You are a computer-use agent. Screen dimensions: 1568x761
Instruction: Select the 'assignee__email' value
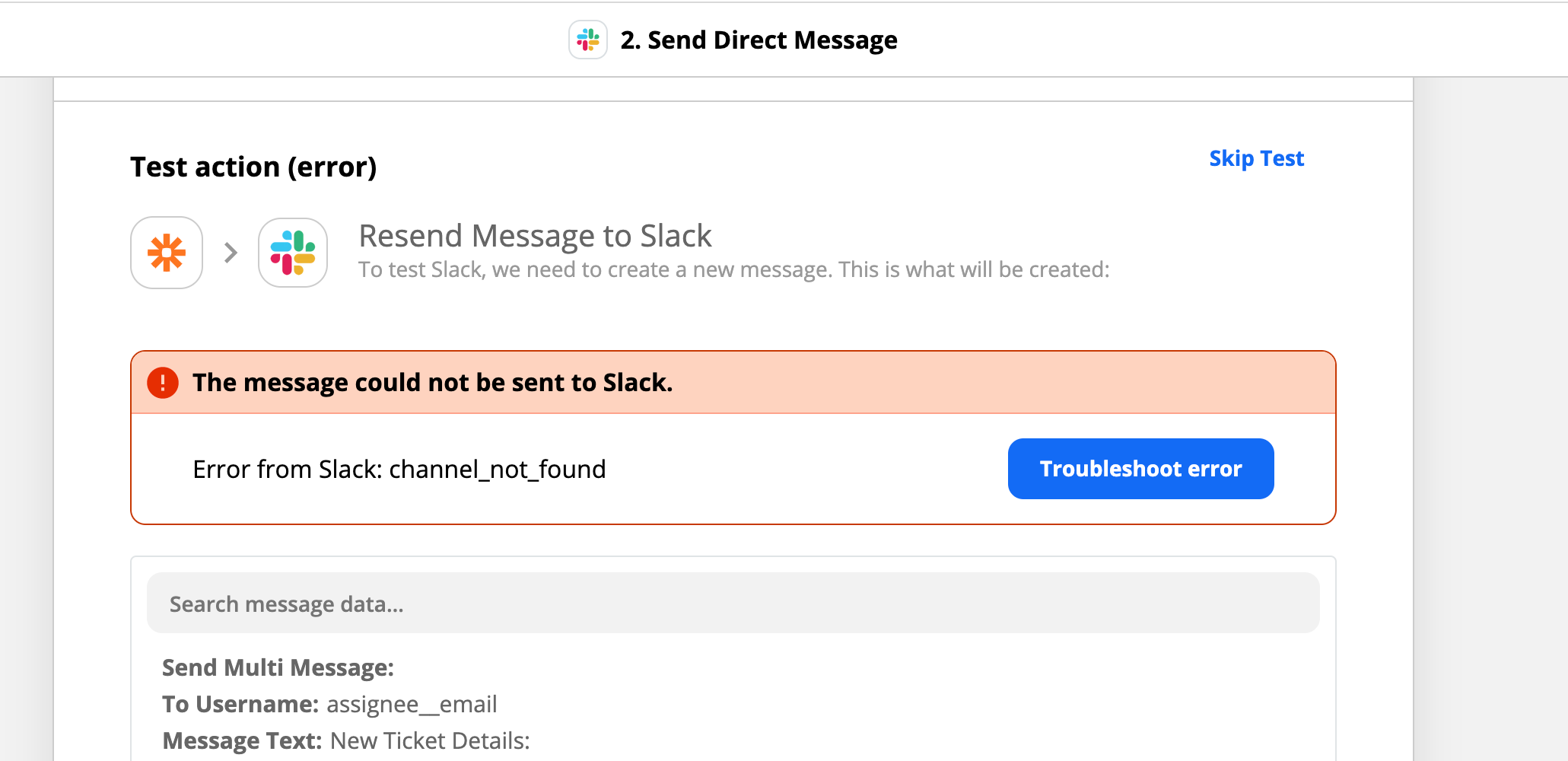412,705
